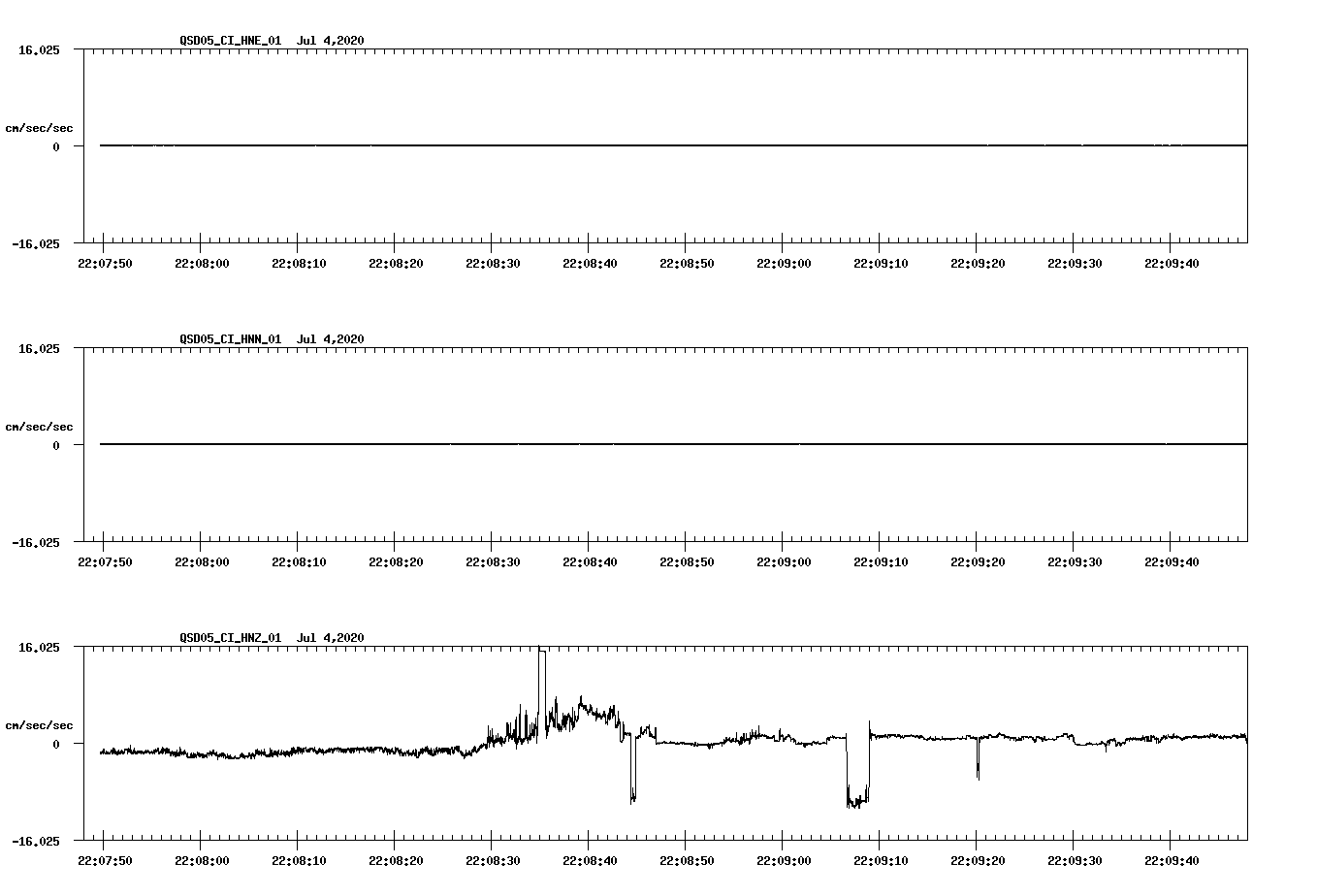Click 22:08:20 time label under HNE plot
This screenshot has width=1317, height=896.
click(396, 263)
